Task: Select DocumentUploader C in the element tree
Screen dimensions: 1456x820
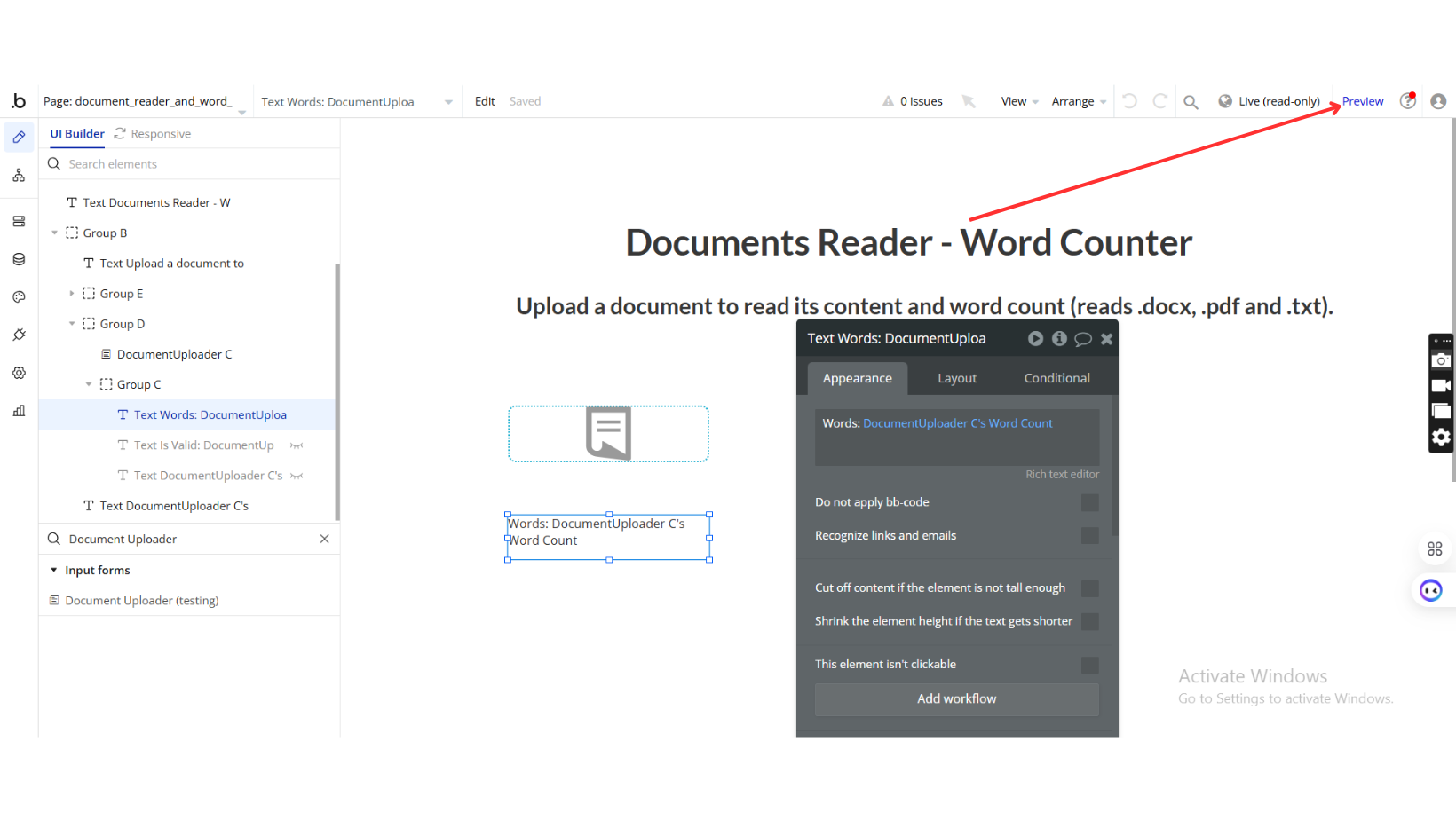Action: point(174,354)
